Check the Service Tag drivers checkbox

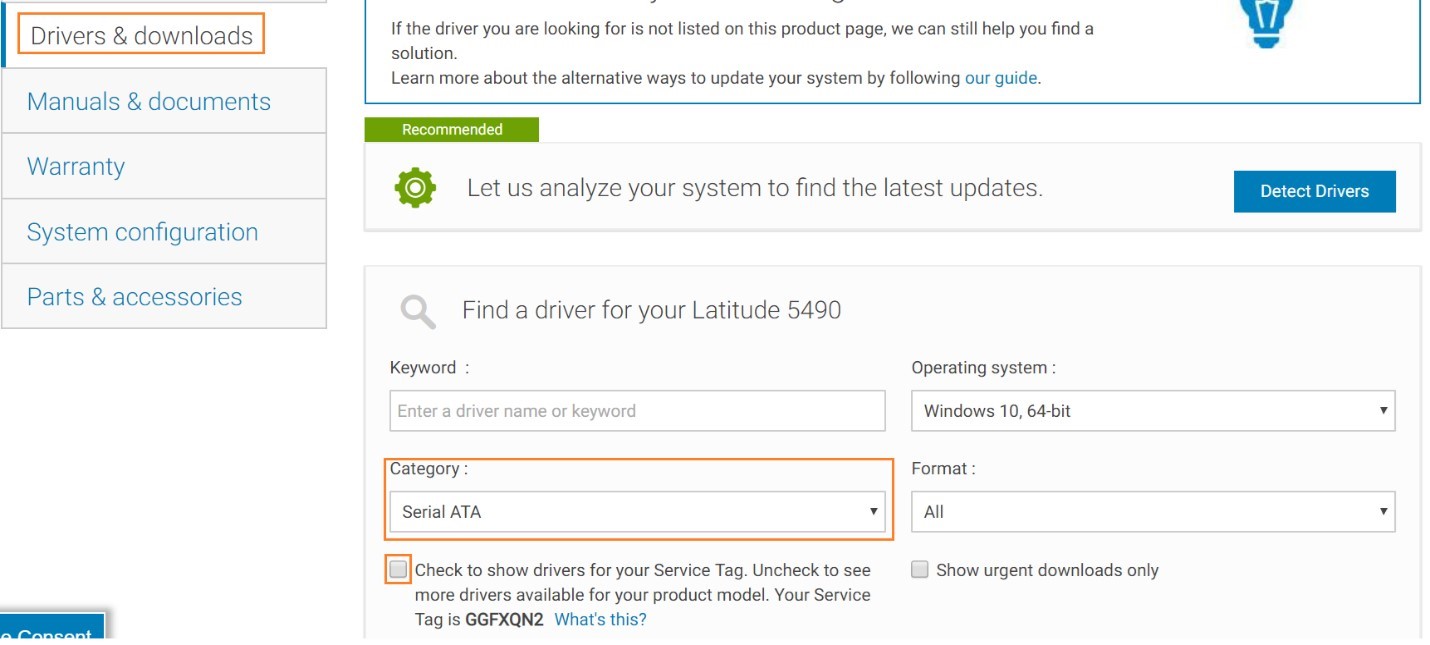pos(398,570)
